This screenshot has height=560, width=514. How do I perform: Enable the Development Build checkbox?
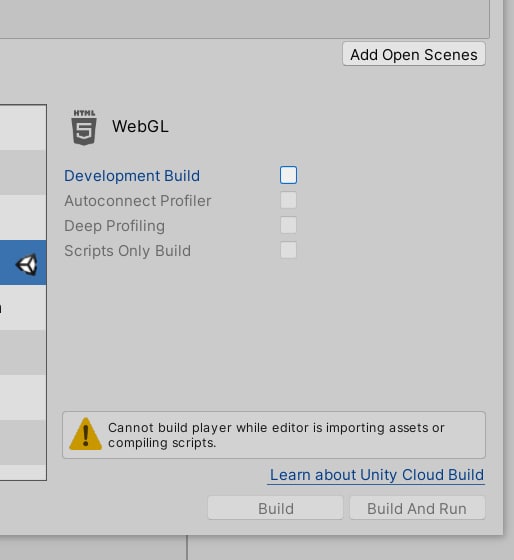pyautogui.click(x=288, y=175)
